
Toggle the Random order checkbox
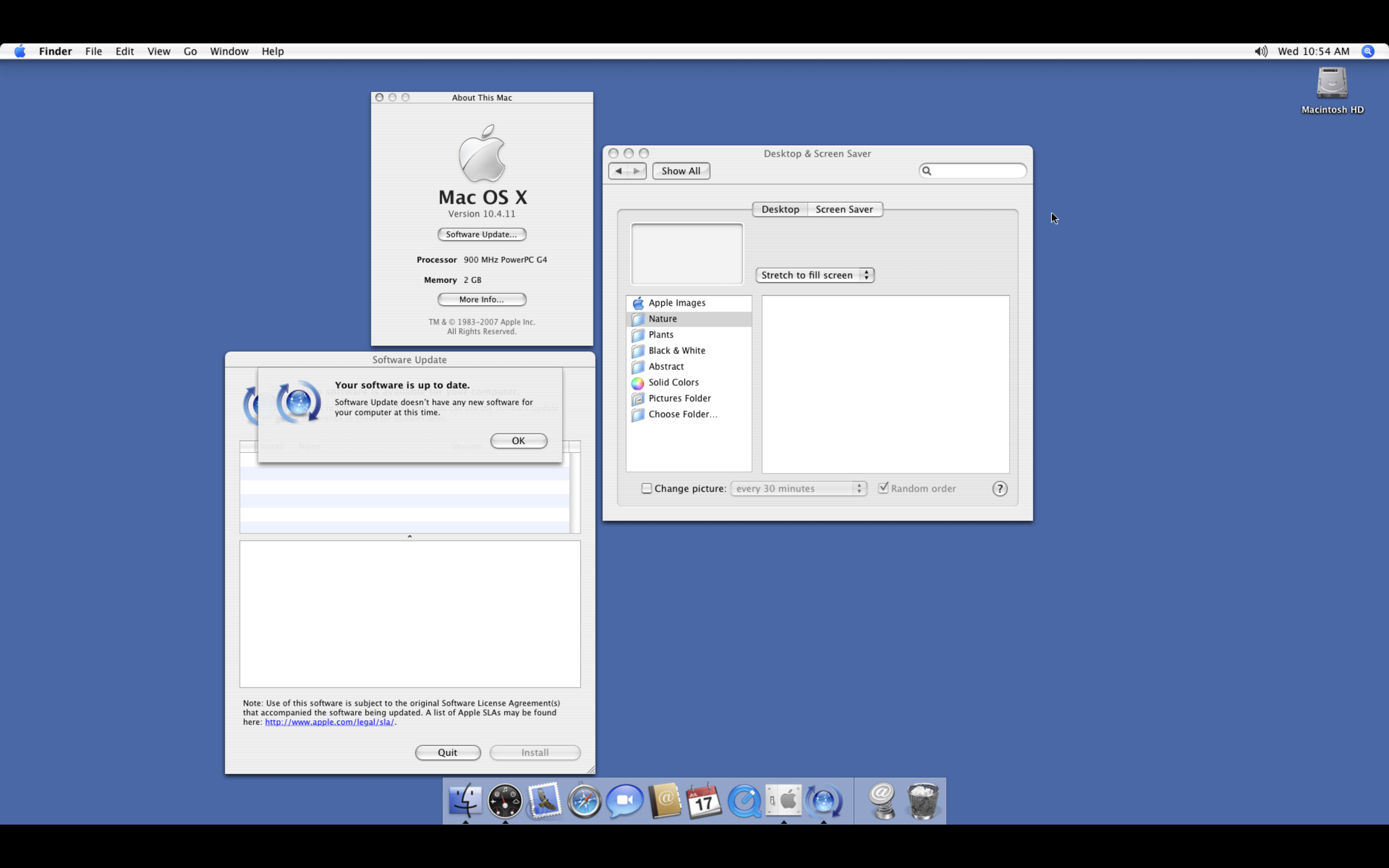[883, 488]
